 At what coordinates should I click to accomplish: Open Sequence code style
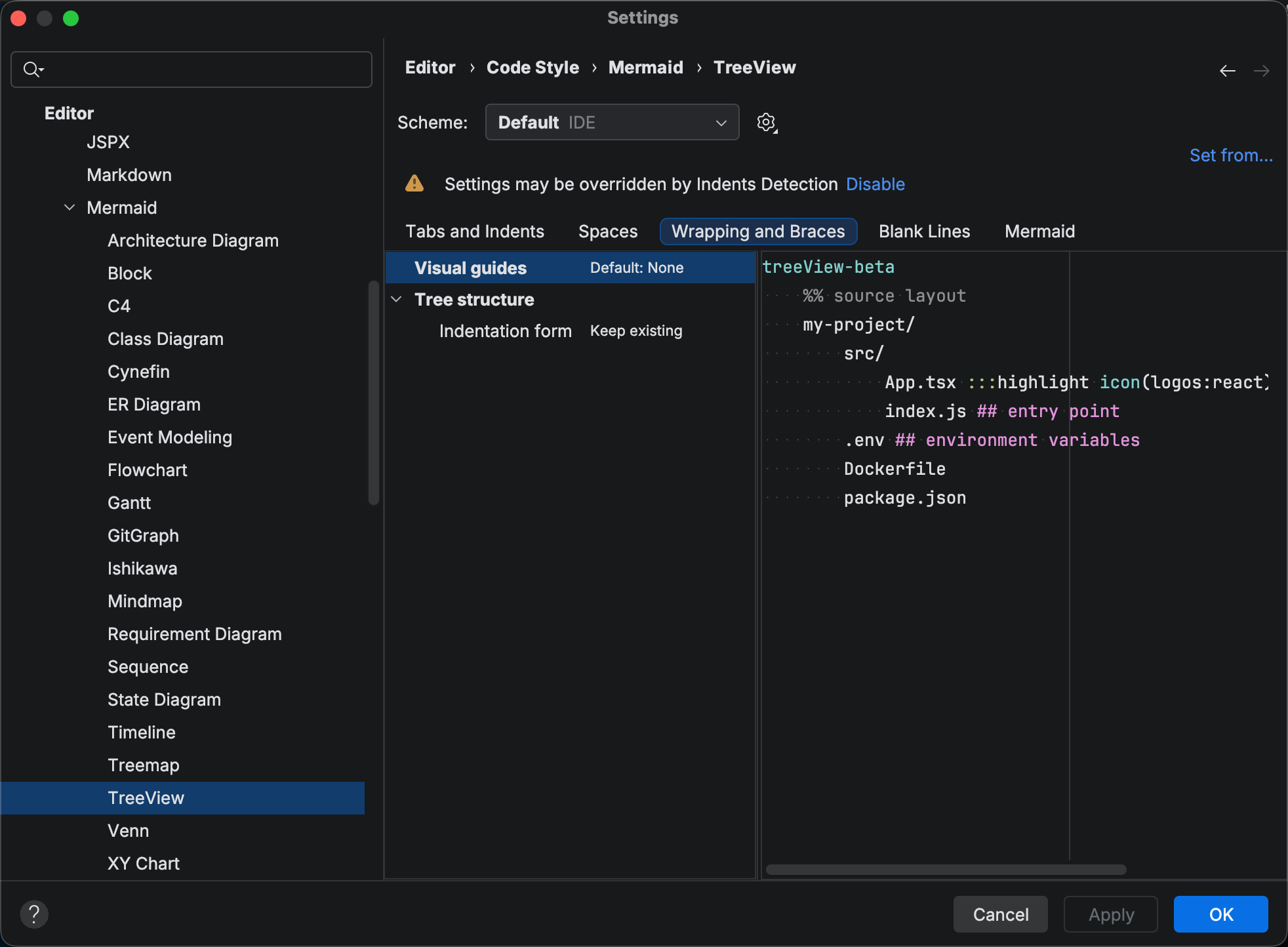pos(148,666)
